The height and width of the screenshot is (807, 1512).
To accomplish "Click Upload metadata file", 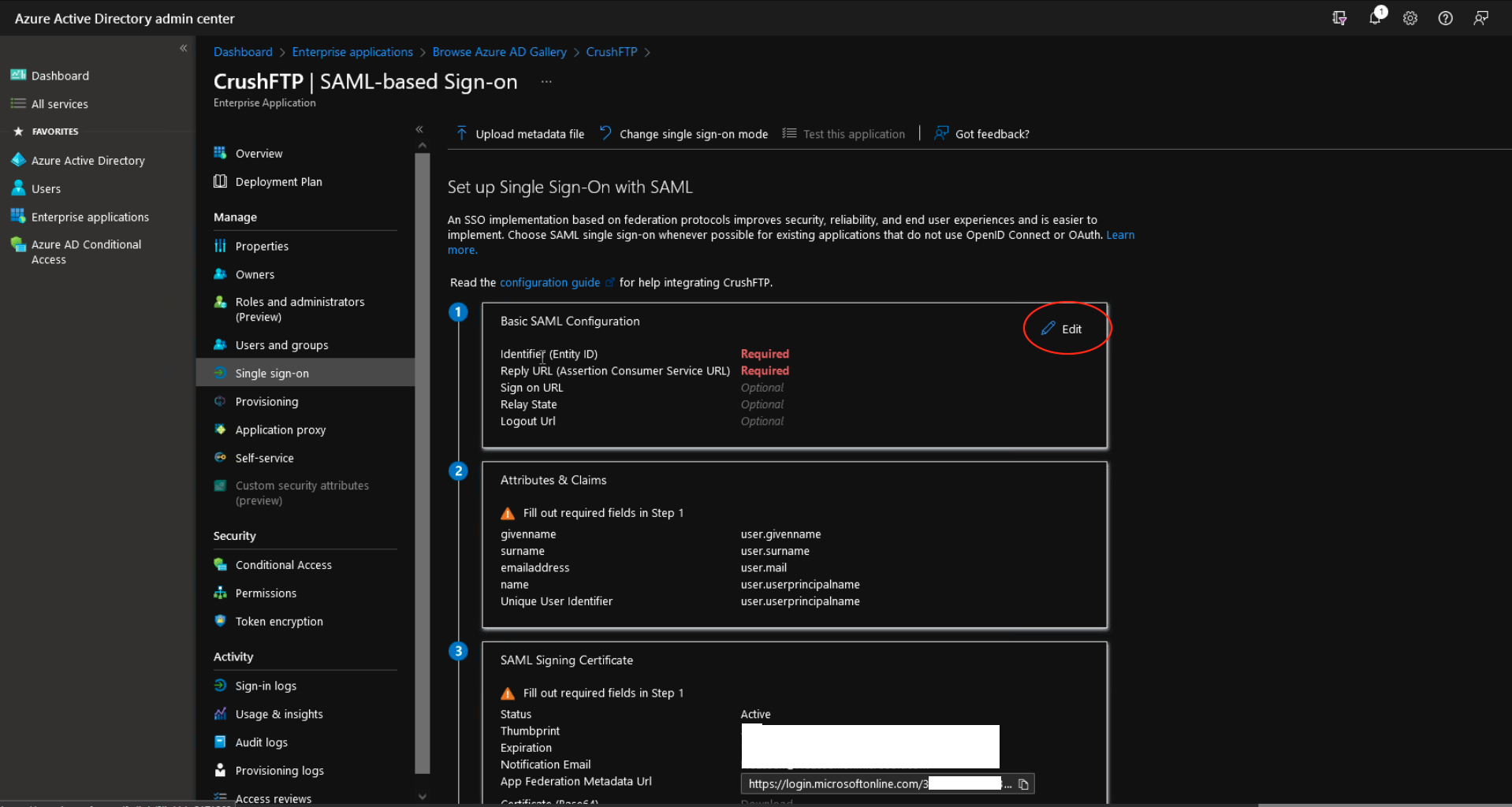I will click(x=520, y=134).
